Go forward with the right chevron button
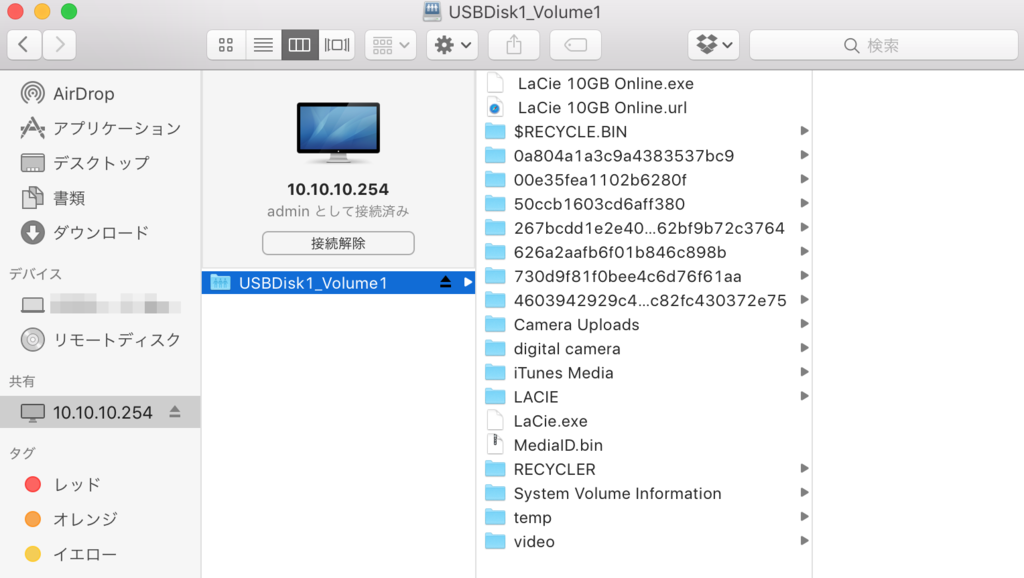The height and width of the screenshot is (578, 1024). (59, 44)
